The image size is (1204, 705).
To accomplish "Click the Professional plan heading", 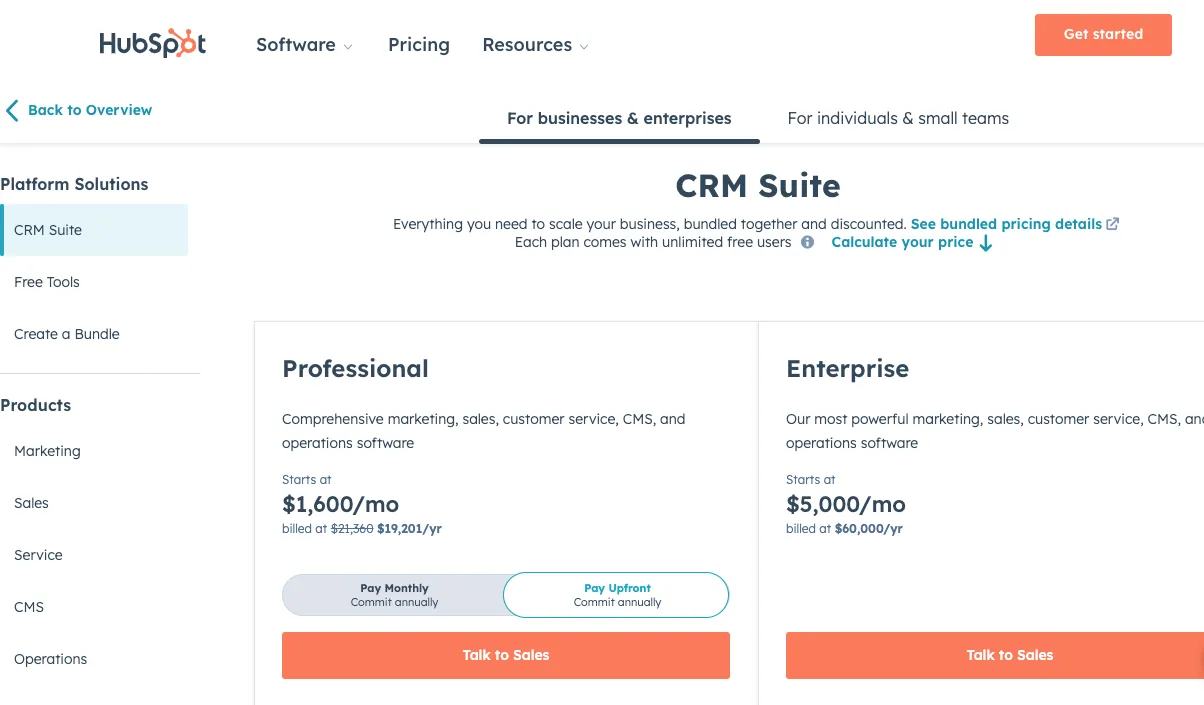I will click(x=355, y=369).
